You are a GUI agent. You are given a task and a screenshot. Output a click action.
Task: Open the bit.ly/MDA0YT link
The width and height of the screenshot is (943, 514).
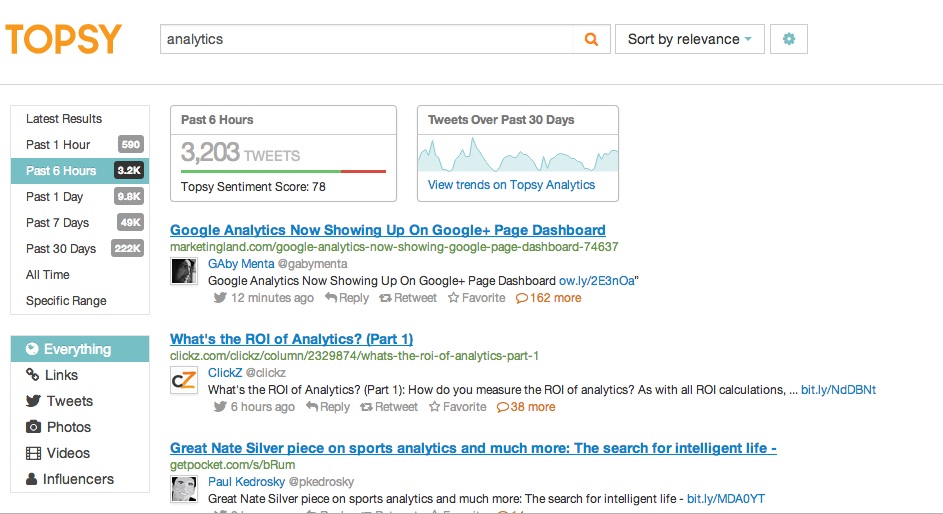(726, 498)
